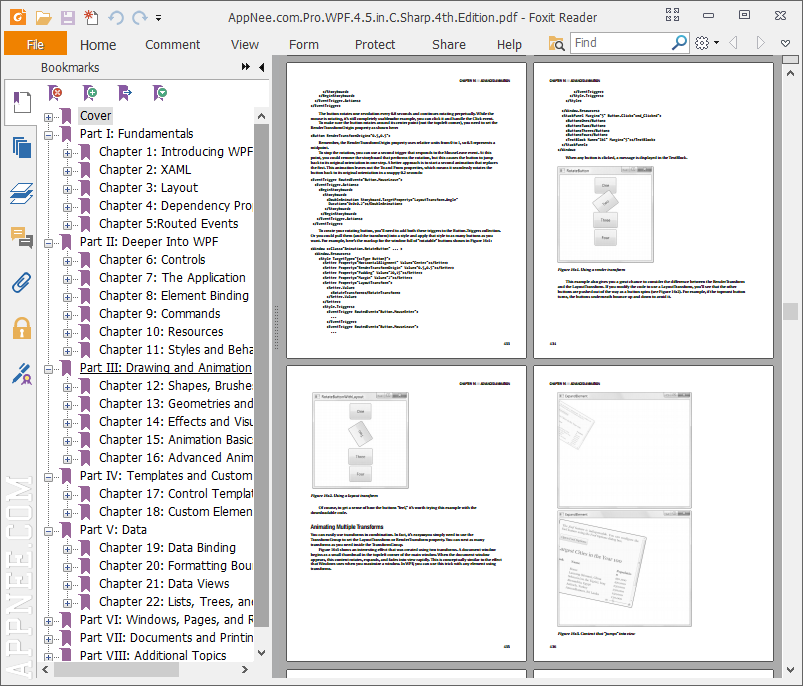
Task: Open the Layers panel in the sidebar
Action: click(x=22, y=193)
